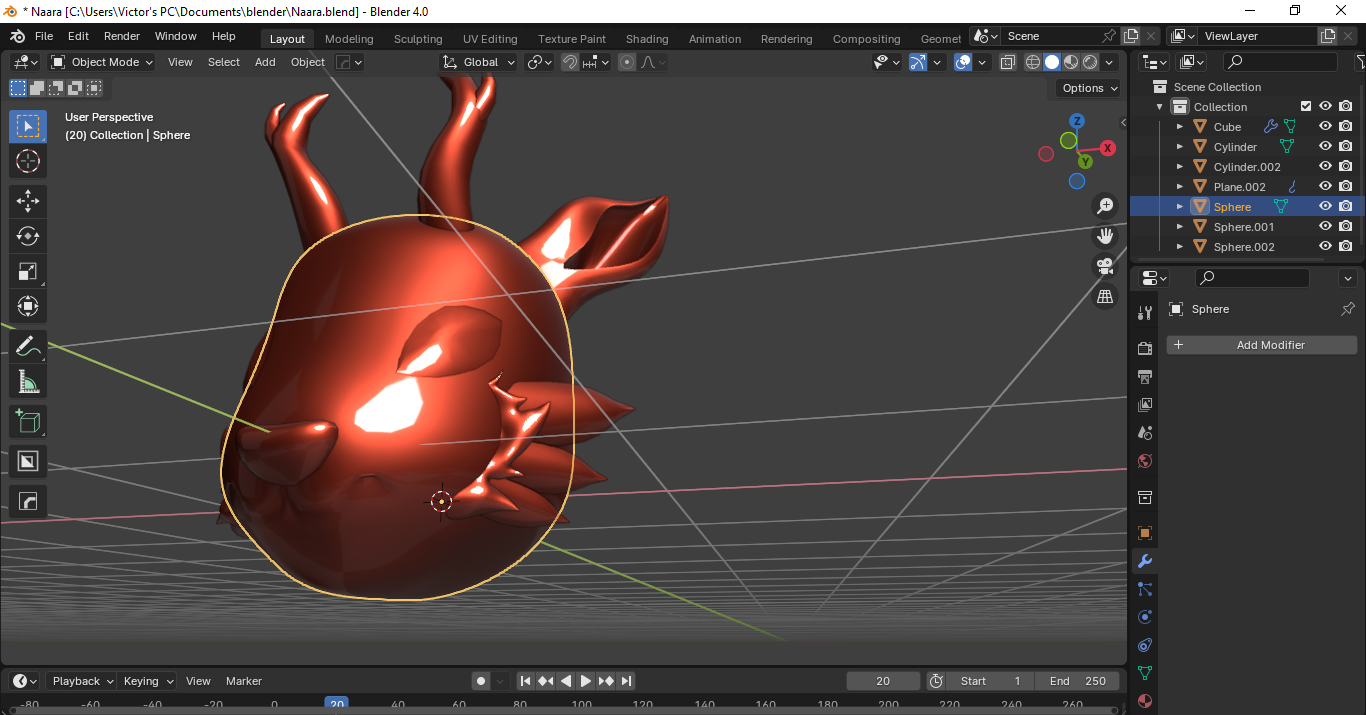Expand the Sphere.001 tree item

1180,226
